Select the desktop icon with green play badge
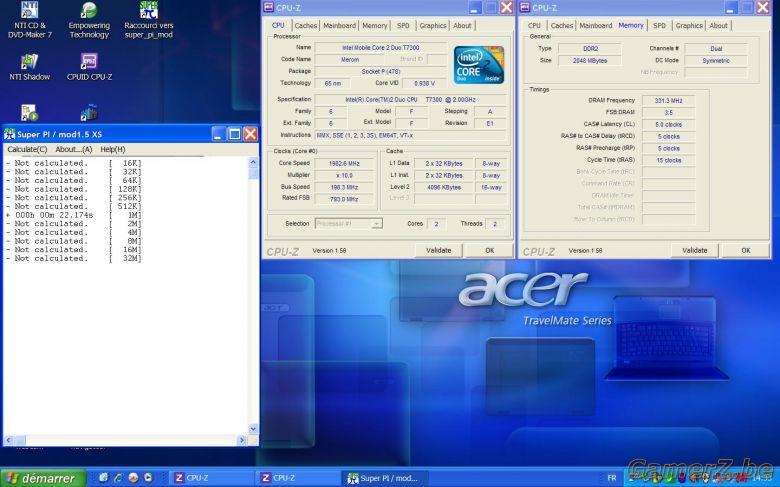The image size is (780, 487). point(29,113)
